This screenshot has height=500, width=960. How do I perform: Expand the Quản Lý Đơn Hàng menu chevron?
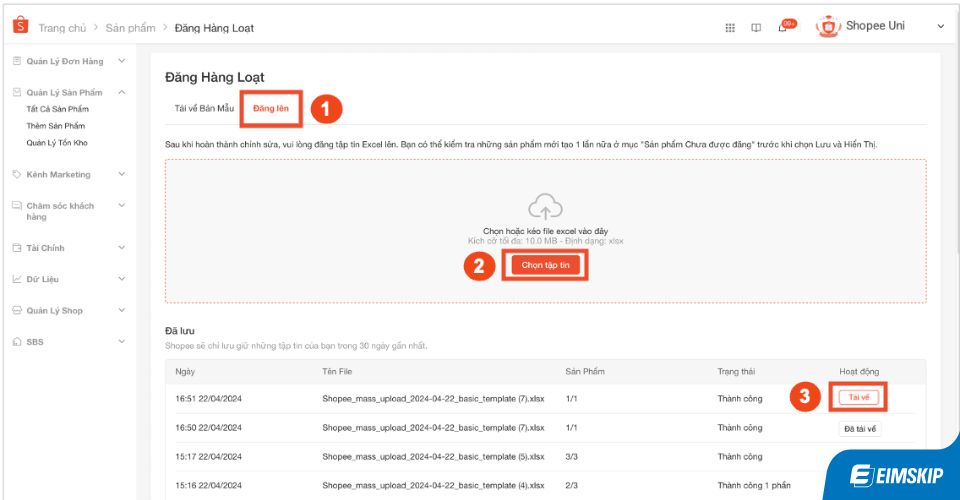pos(122,61)
